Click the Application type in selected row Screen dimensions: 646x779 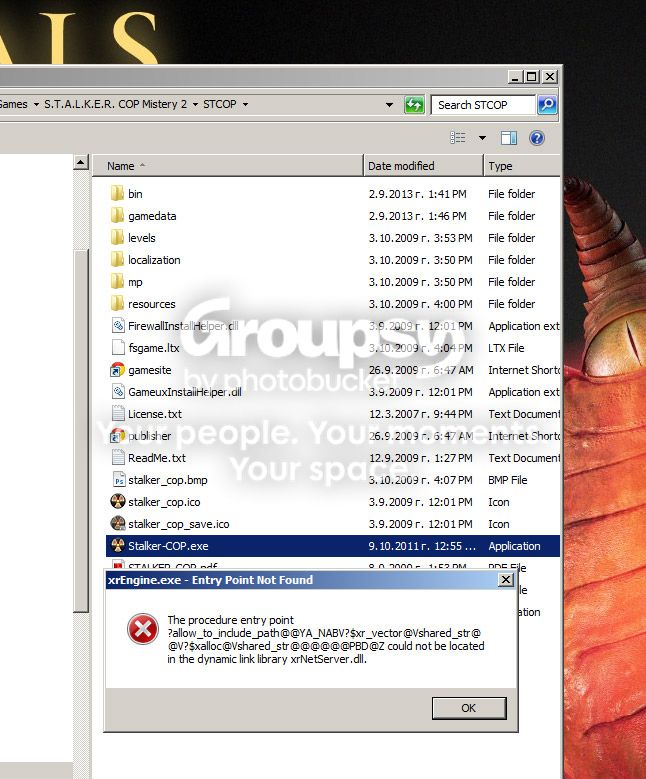[514, 546]
